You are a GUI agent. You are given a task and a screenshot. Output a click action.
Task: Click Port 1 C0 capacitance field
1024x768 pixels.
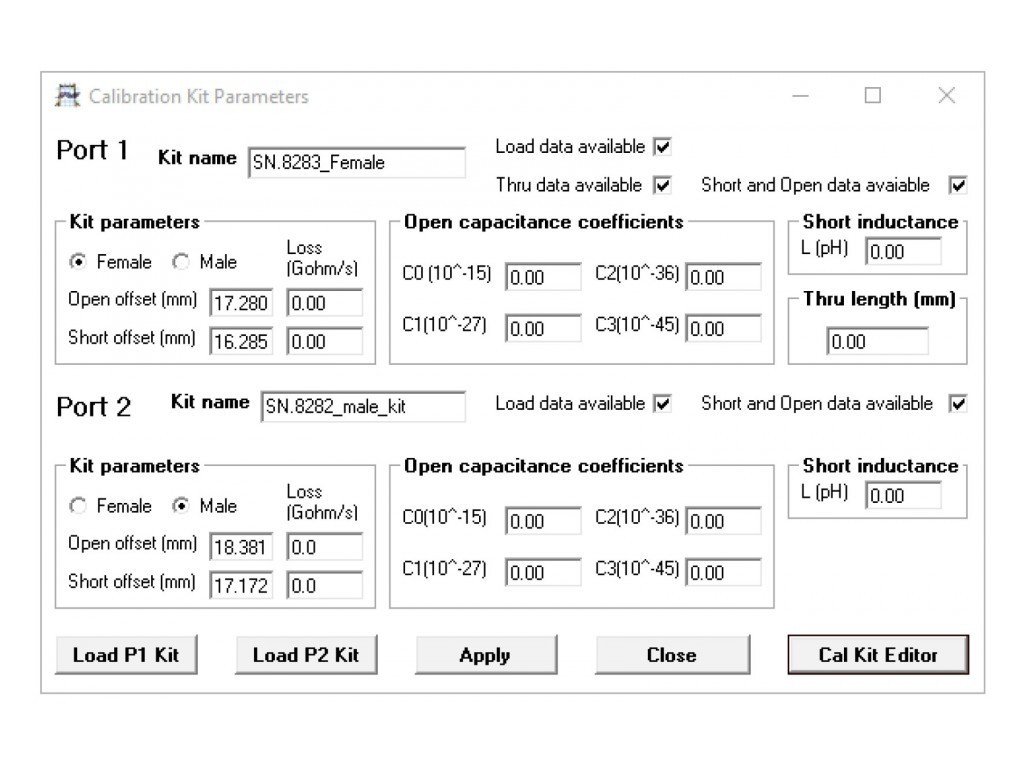[543, 278]
